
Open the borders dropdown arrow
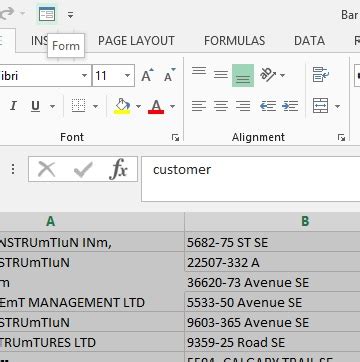click(95, 106)
